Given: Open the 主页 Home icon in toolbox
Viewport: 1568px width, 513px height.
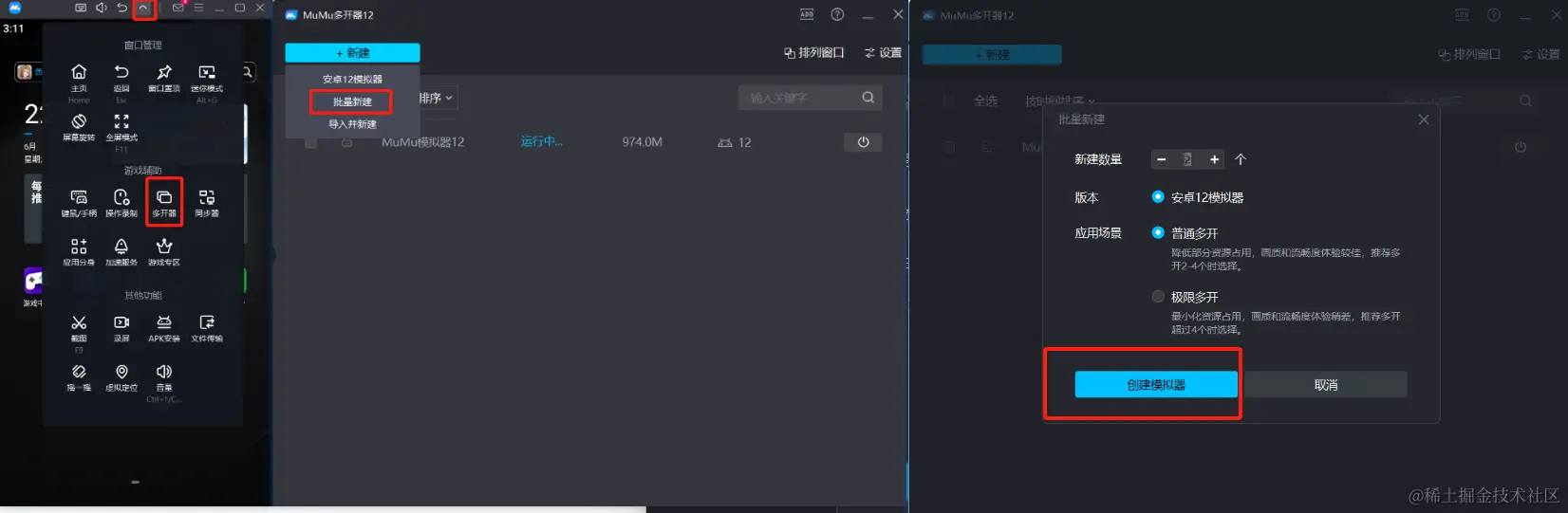Looking at the screenshot, I should tap(79, 72).
